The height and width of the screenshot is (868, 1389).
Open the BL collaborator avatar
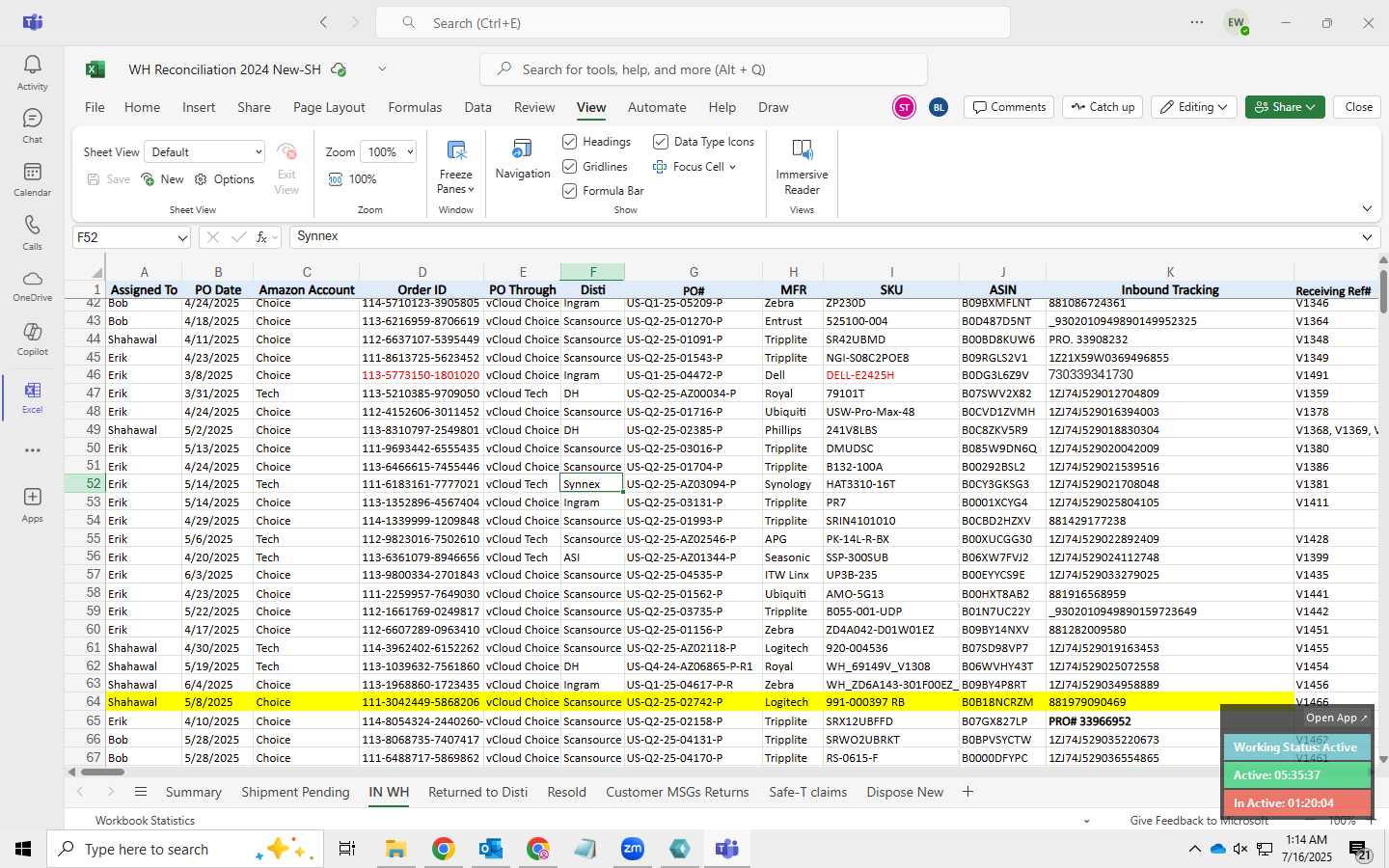point(939,107)
